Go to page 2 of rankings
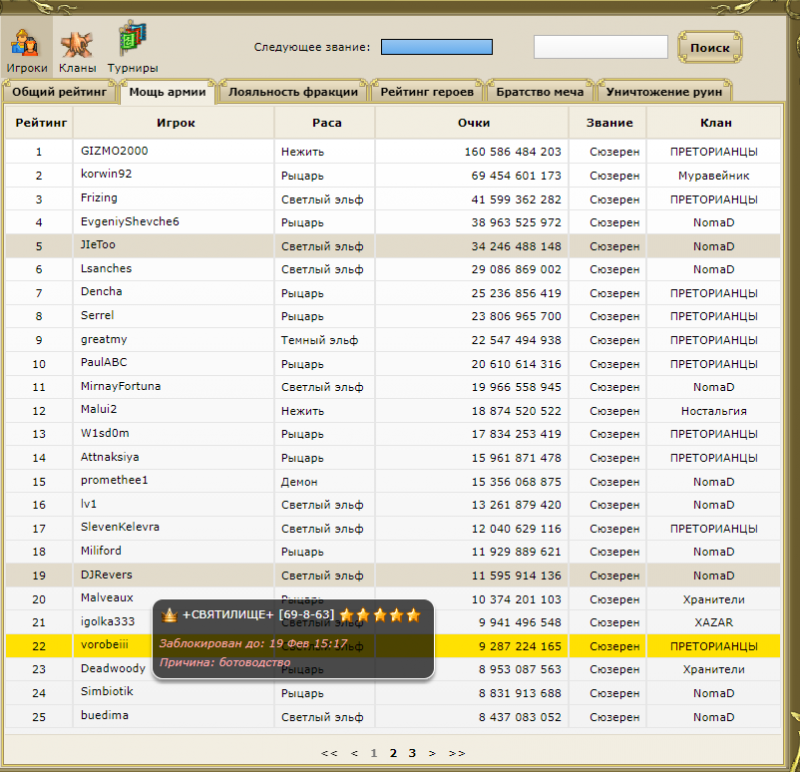Image resolution: width=800 pixels, height=772 pixels. tap(394, 753)
